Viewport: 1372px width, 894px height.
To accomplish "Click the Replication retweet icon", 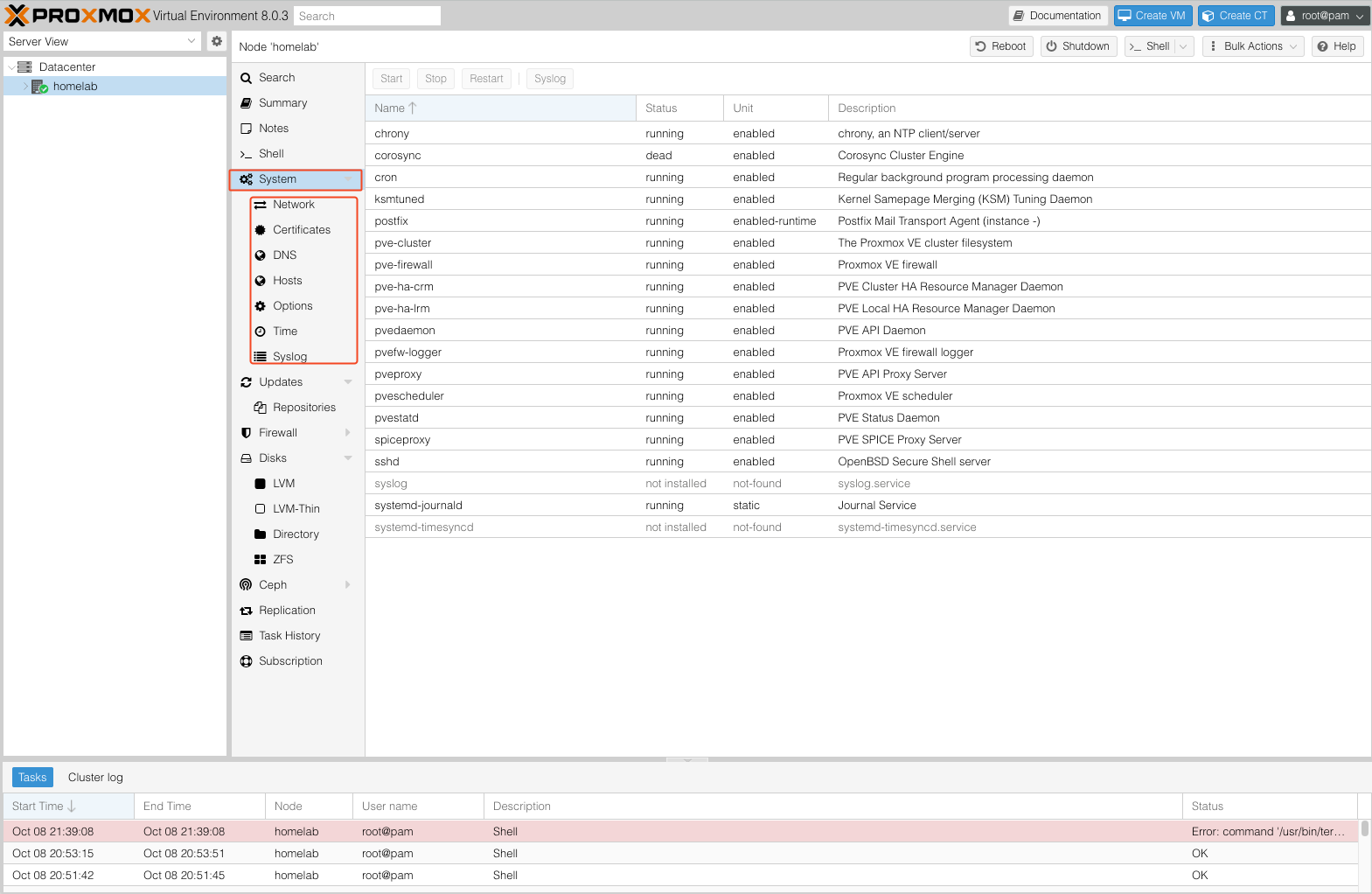I will [x=247, y=611].
